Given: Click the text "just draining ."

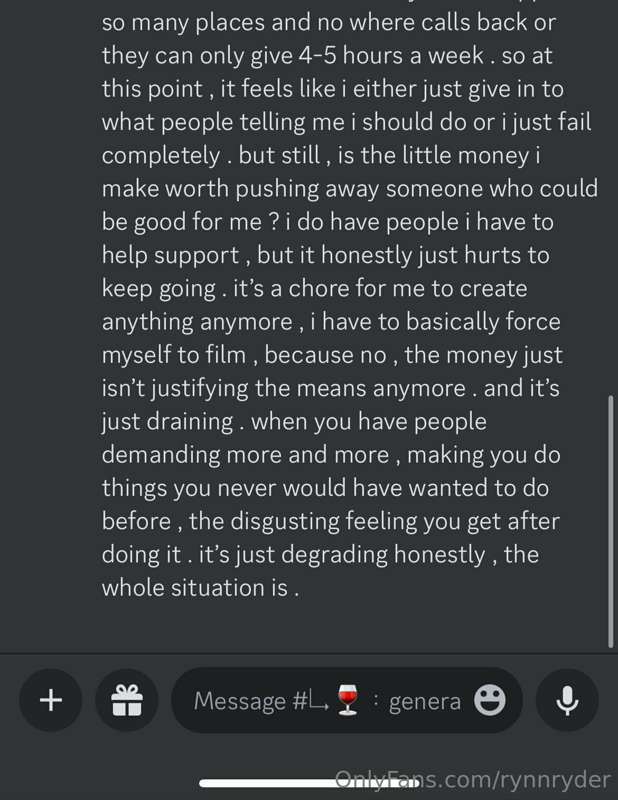Looking at the screenshot, I should click(172, 422).
